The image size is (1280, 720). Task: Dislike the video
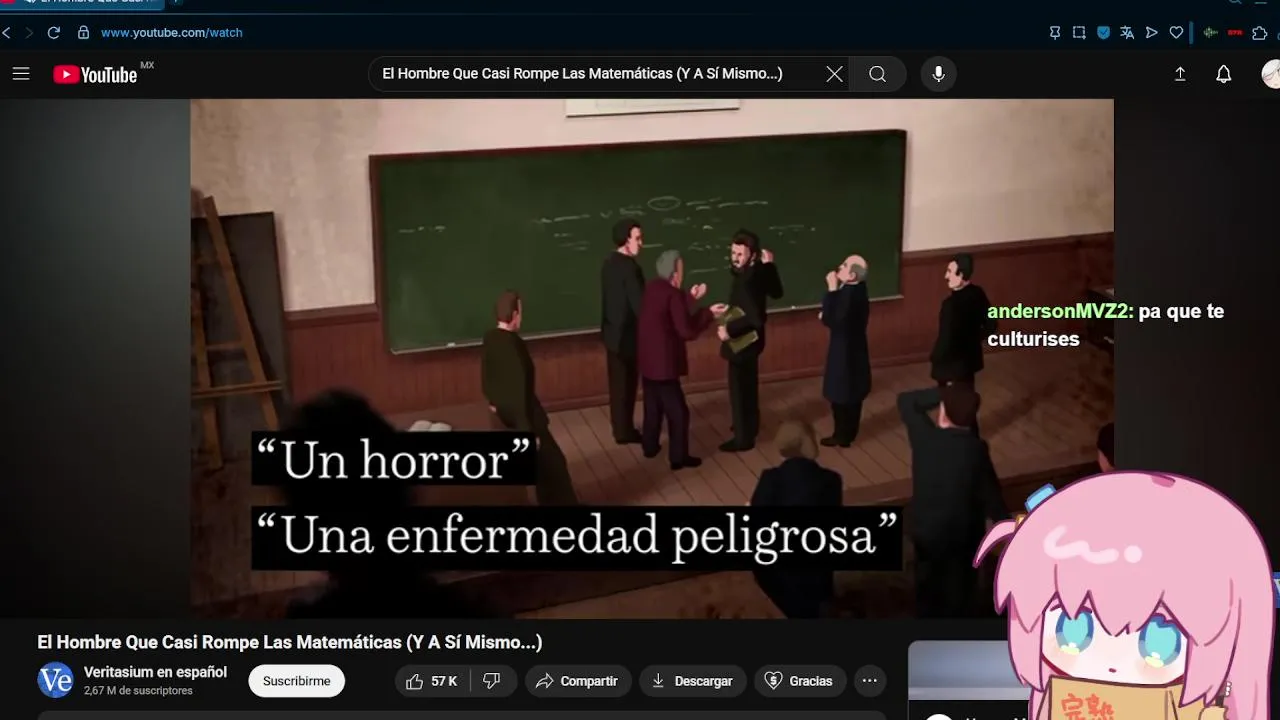(x=492, y=681)
